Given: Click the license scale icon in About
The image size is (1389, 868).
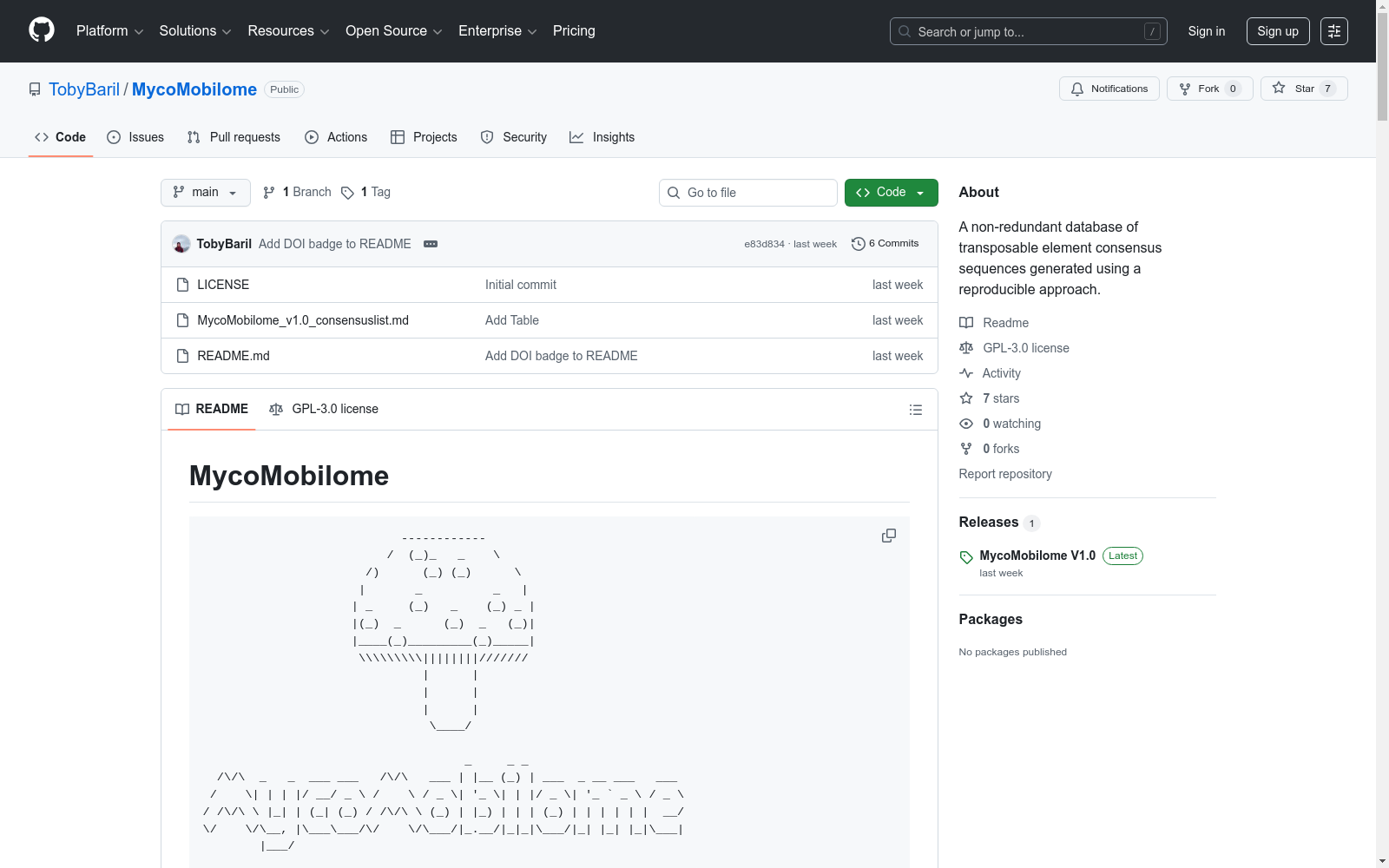Looking at the screenshot, I should click(x=966, y=348).
